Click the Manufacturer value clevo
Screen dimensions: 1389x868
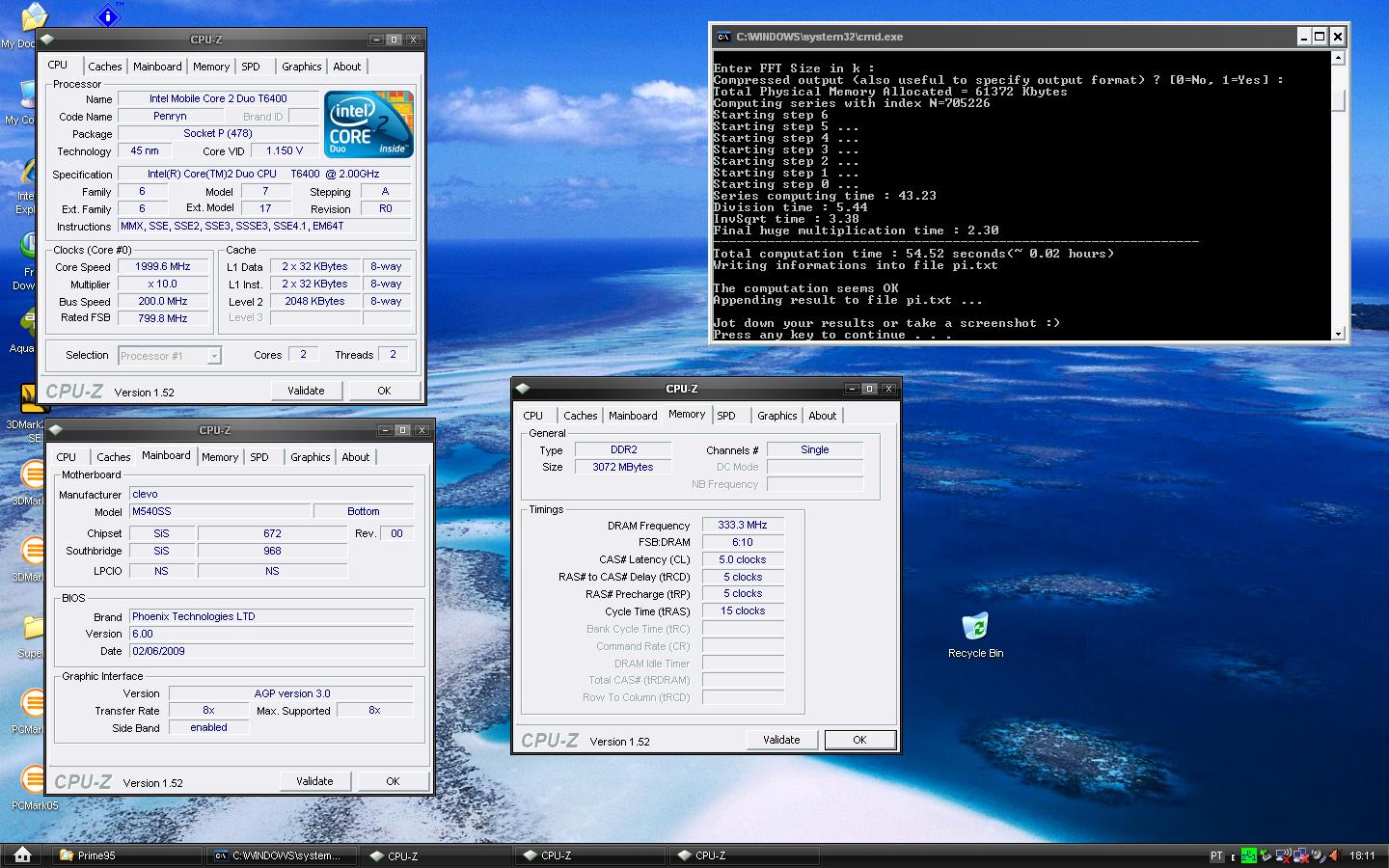(271, 494)
